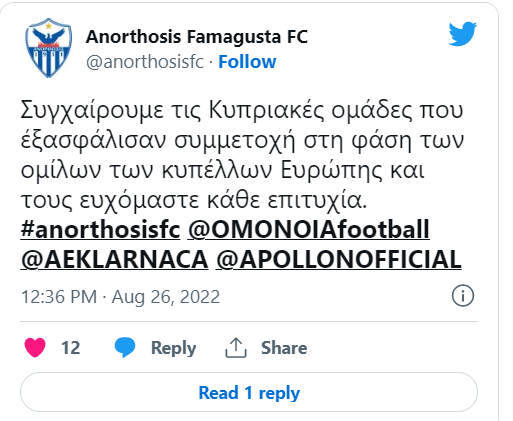This screenshot has width=513, height=421.
Task: Open the tweet info circle icon
Action: tap(463, 296)
